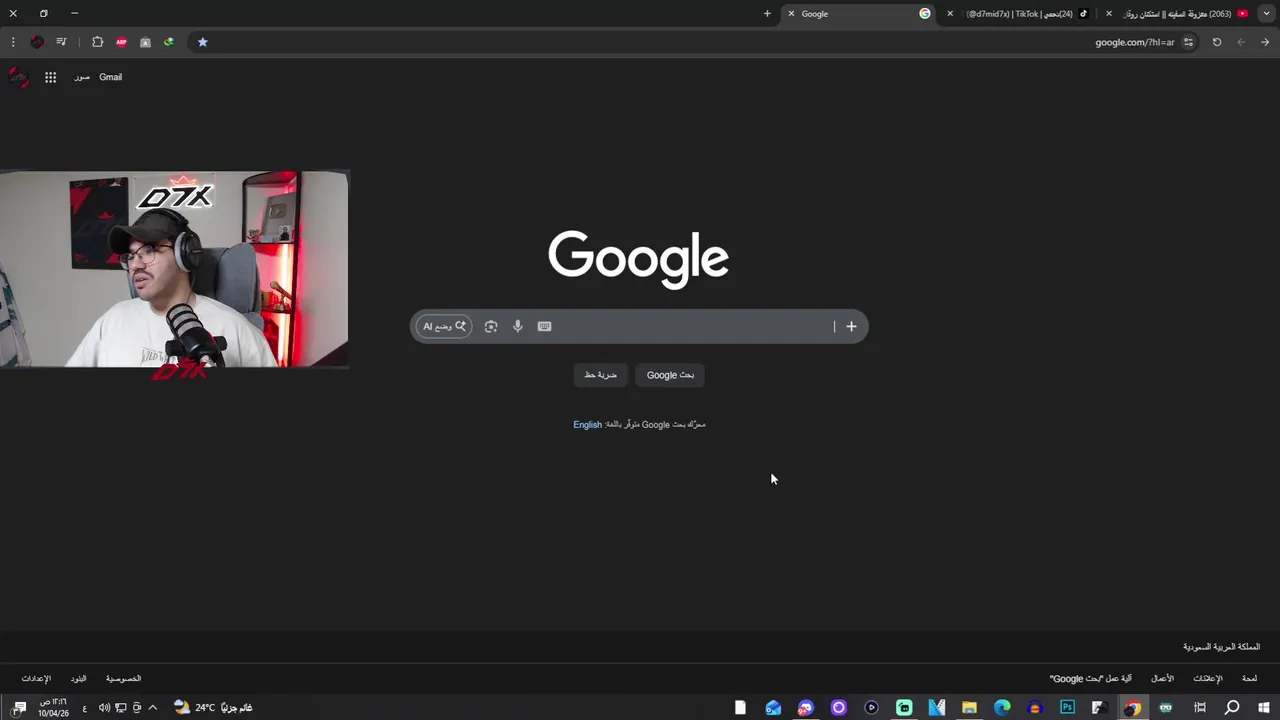Open the Arabic input language indicator

[x=84, y=708]
